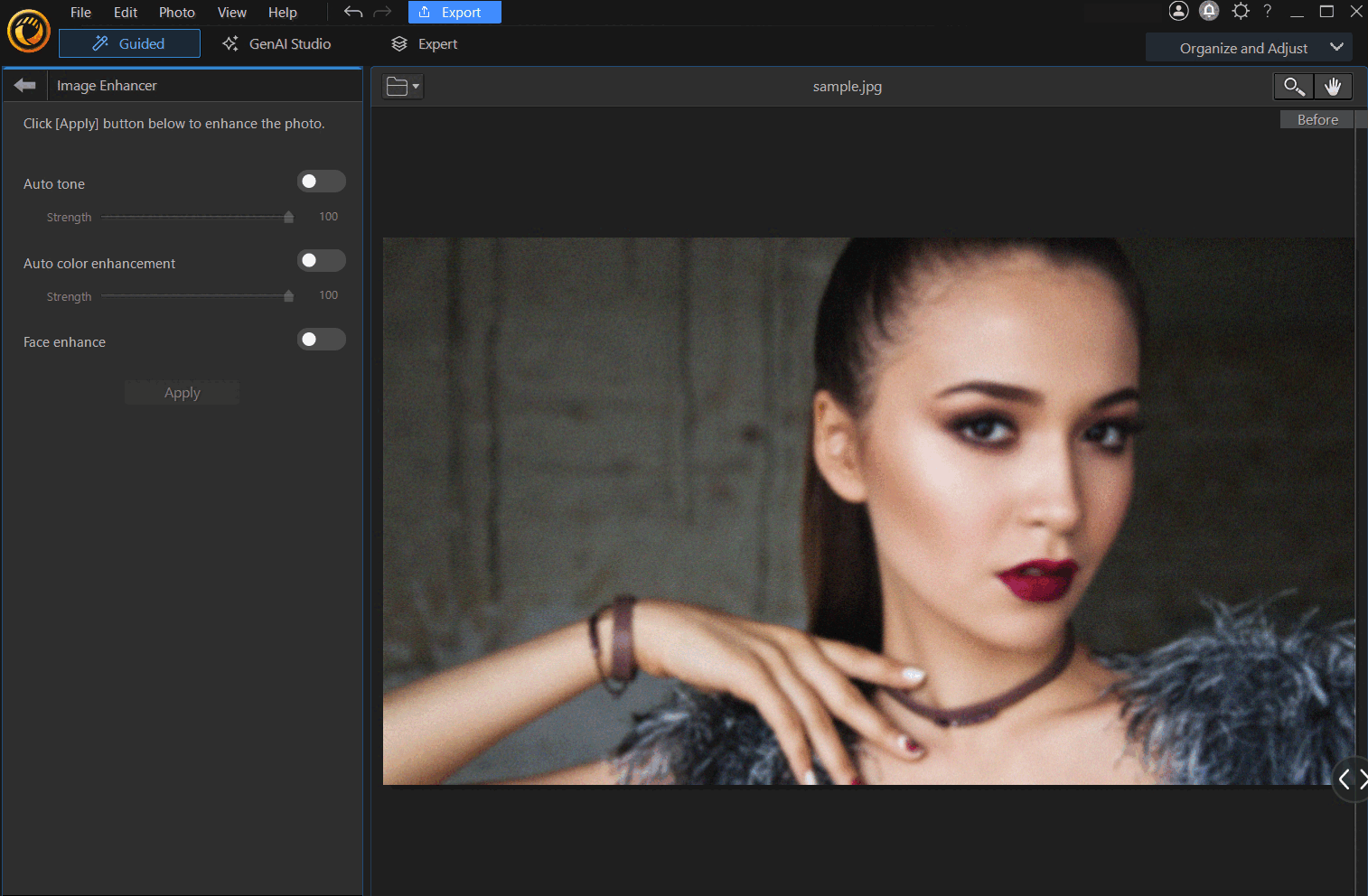The width and height of the screenshot is (1368, 896).
Task: Open the user account panel
Action: [1177, 12]
